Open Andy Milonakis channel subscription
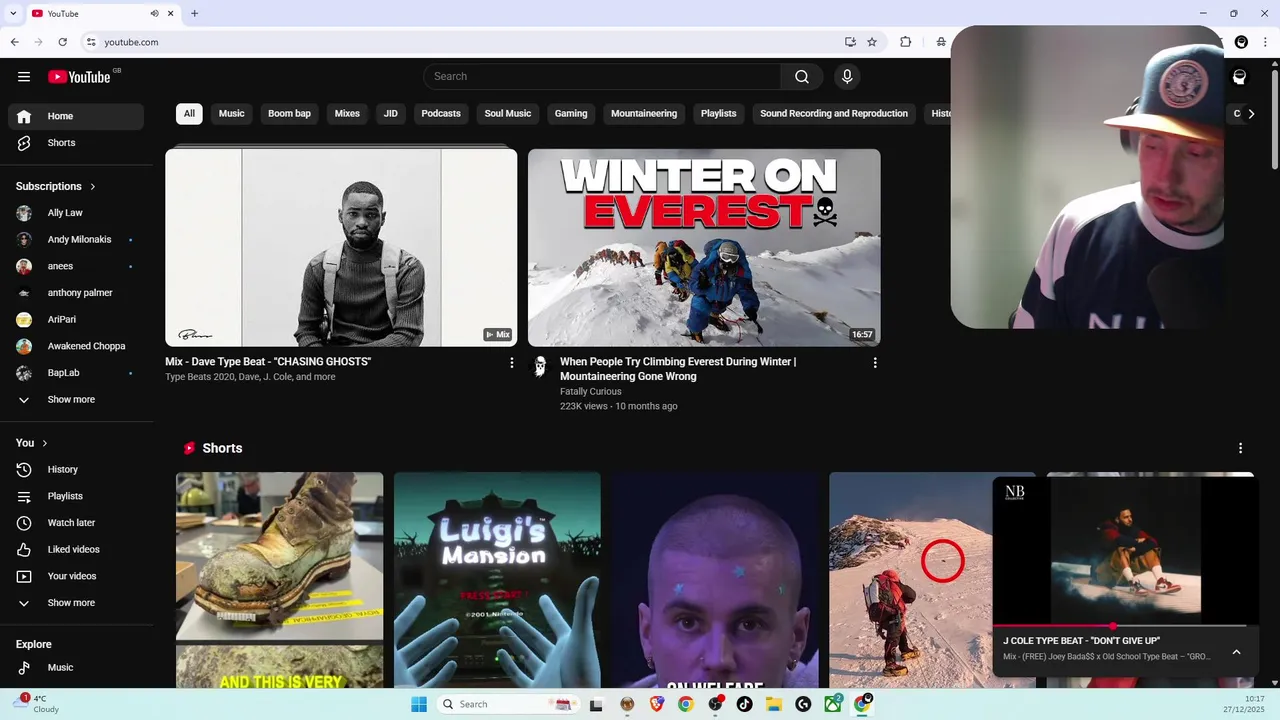1280x720 pixels. point(76,240)
